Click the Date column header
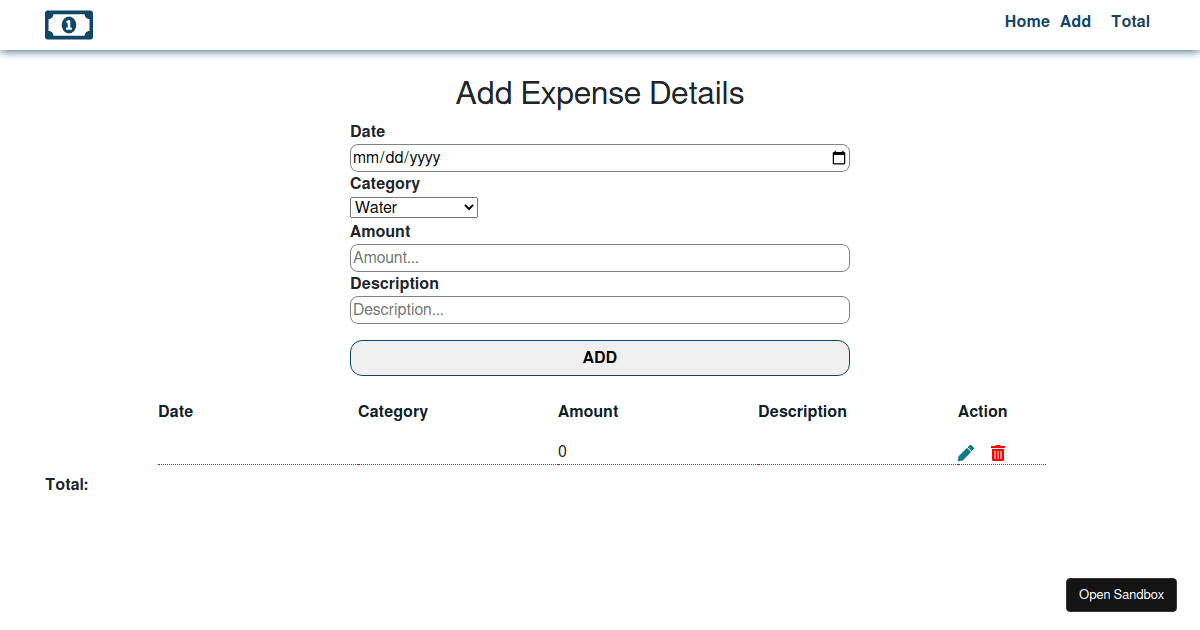1200x630 pixels. [175, 411]
